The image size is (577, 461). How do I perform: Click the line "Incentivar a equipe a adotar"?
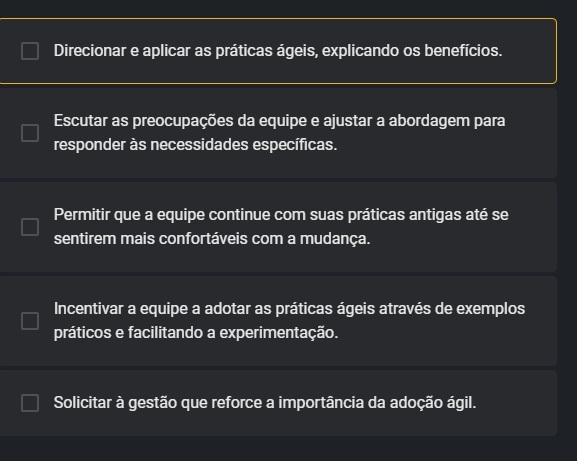pos(289,309)
